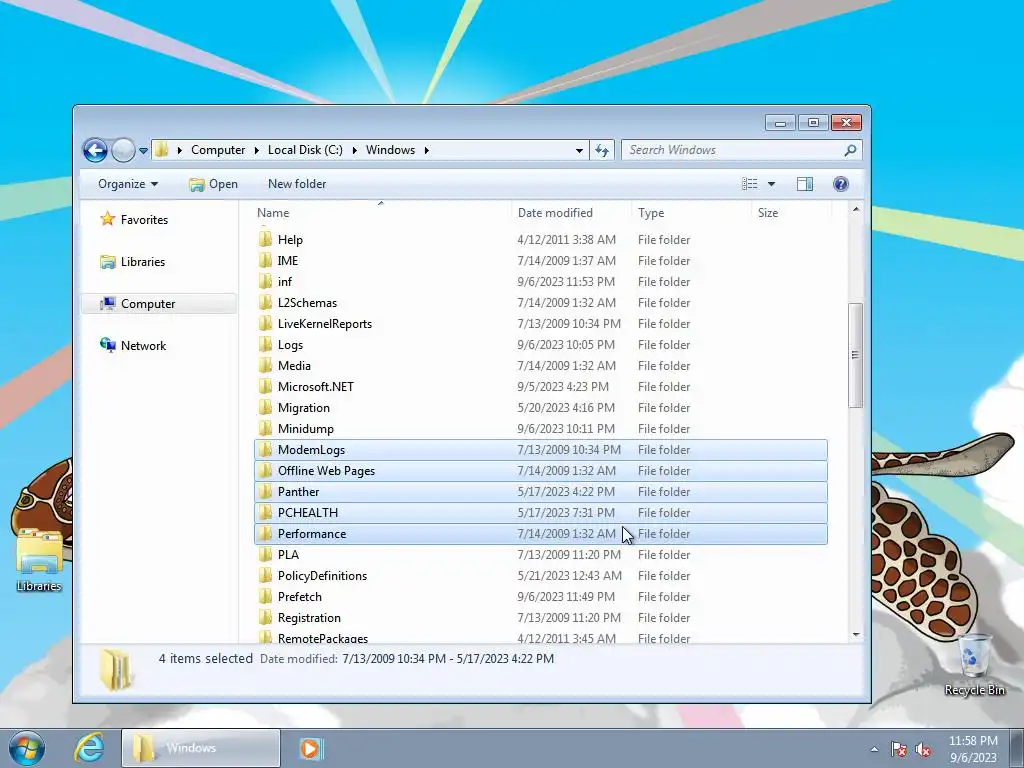Image resolution: width=1024 pixels, height=768 pixels.
Task: Click the search magnifier icon
Action: click(850, 150)
